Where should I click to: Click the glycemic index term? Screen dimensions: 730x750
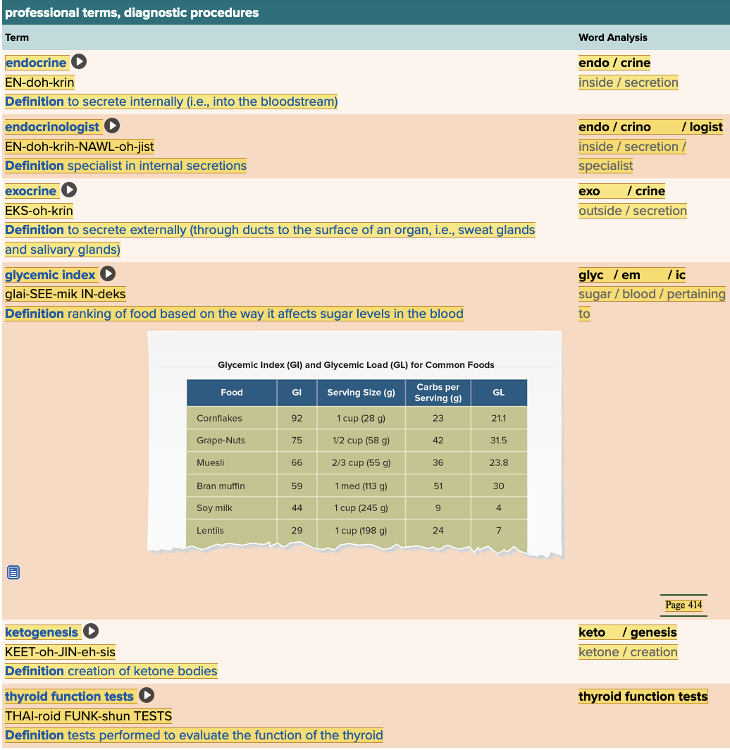tap(50, 274)
